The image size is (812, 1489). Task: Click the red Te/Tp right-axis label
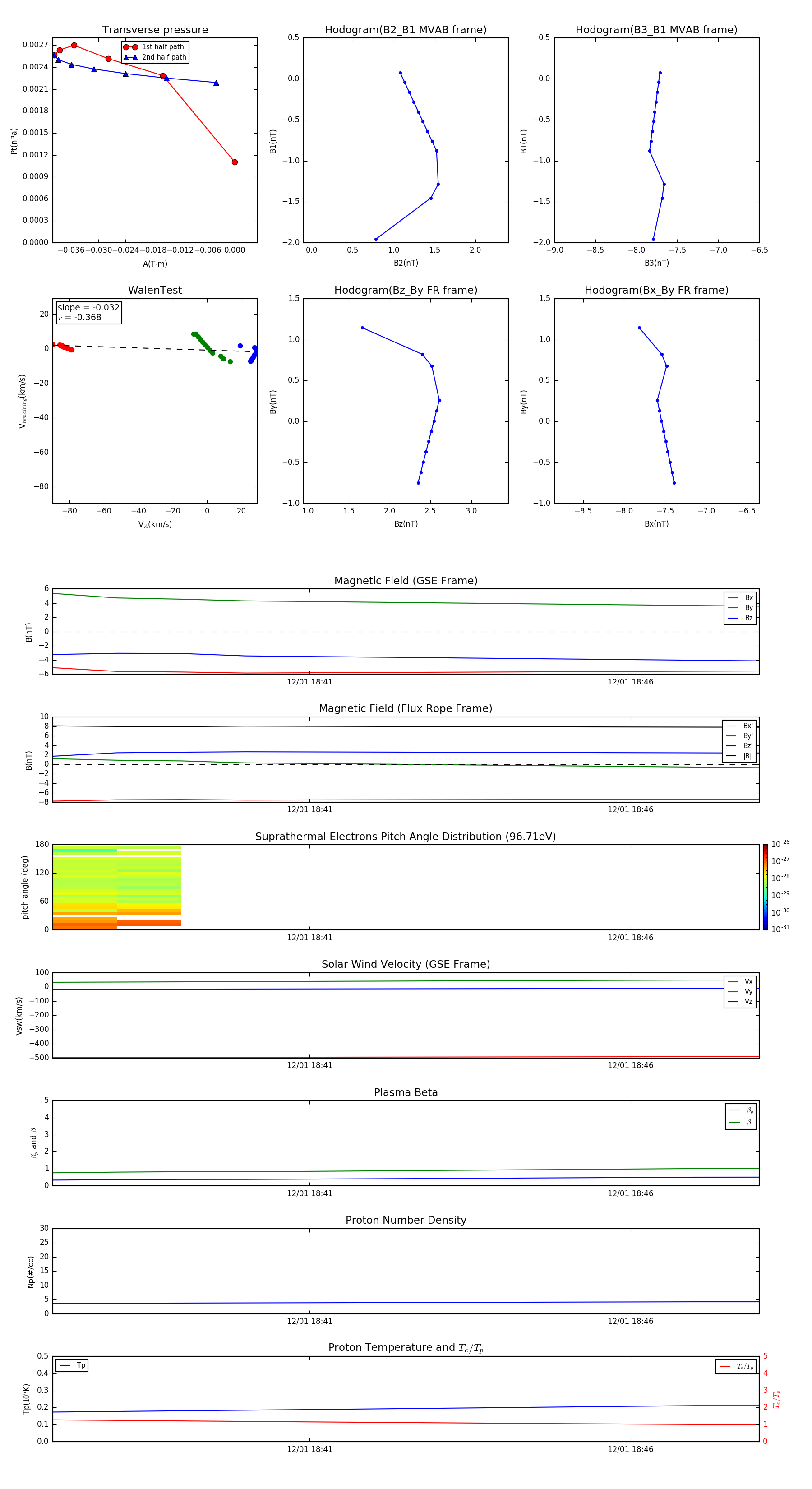coord(777,1399)
